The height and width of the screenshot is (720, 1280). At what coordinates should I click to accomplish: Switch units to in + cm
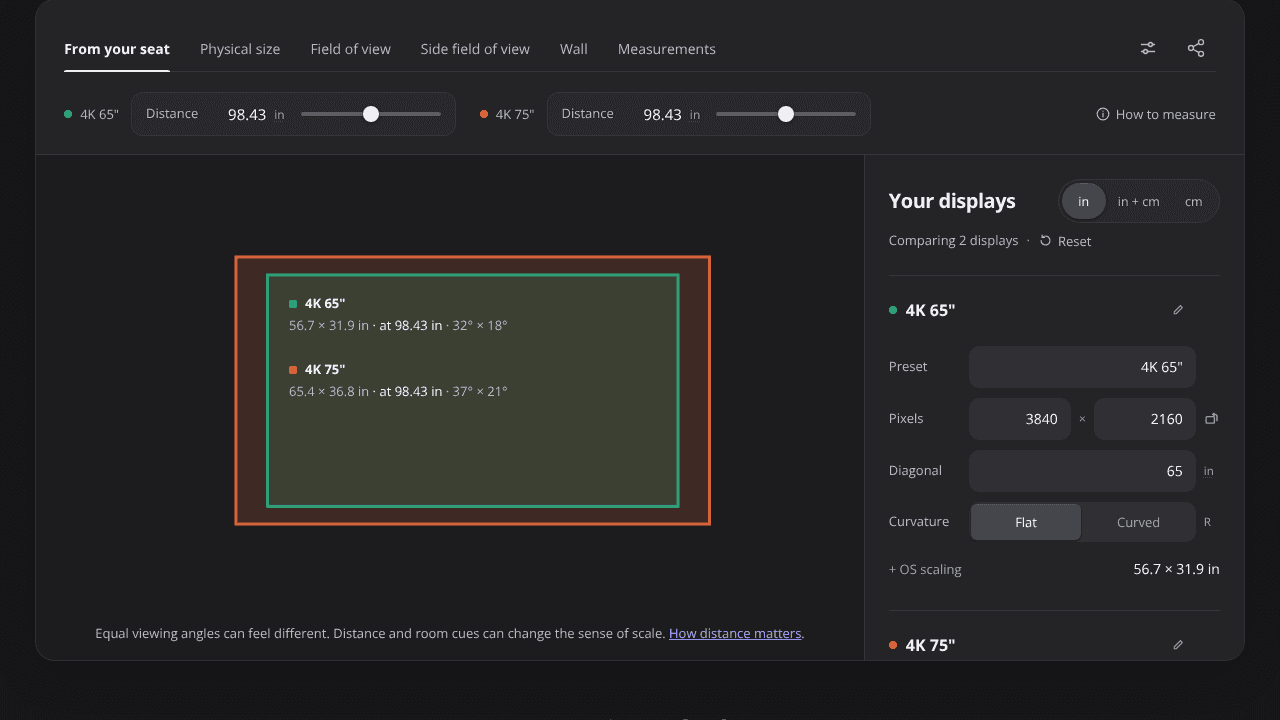click(1138, 201)
